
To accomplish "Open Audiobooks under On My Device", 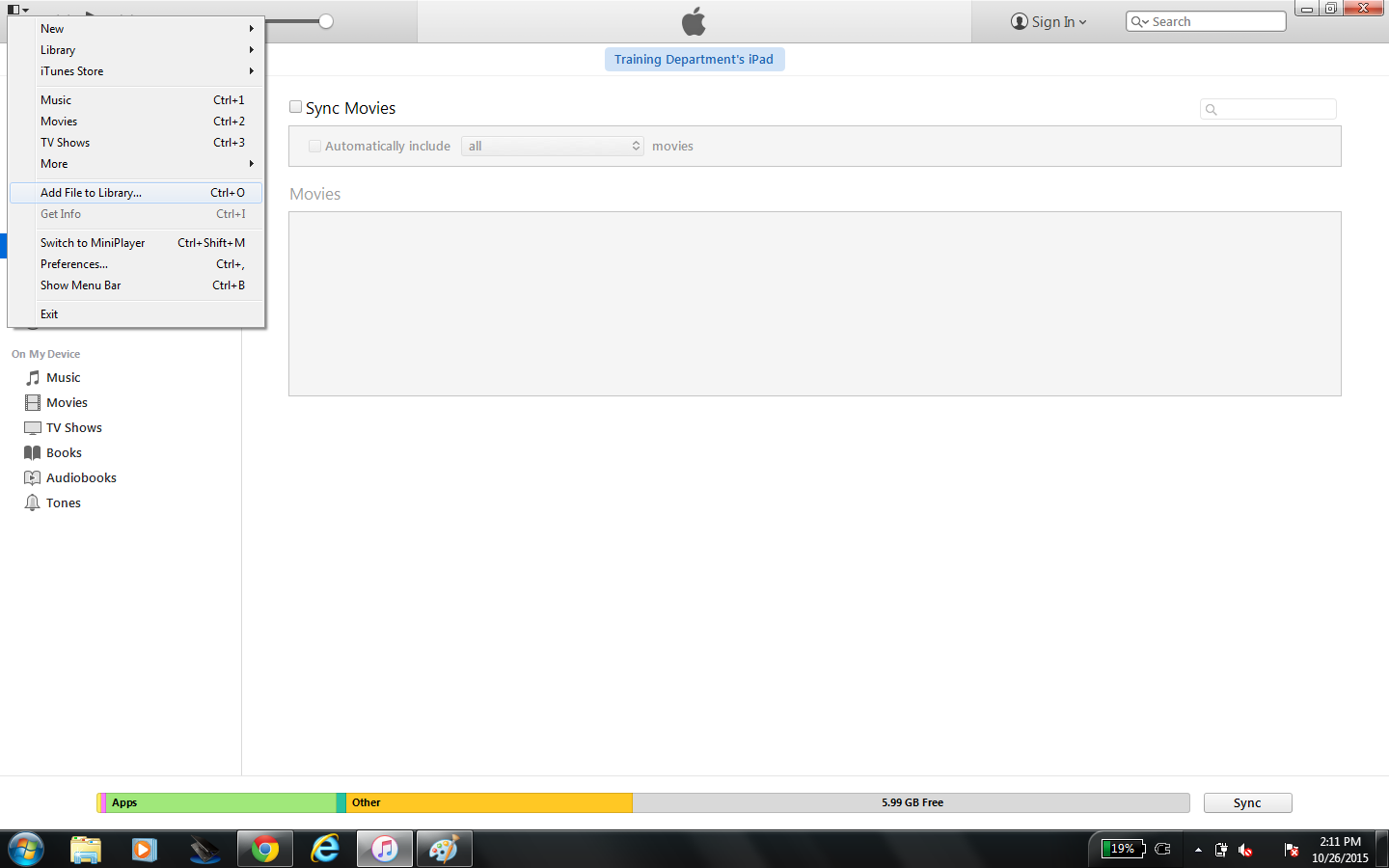I will coord(81,478).
